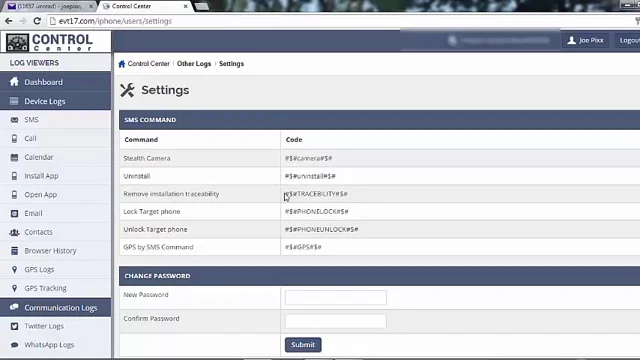Click the Settings wrench icon
640x360 pixels.
127,90
